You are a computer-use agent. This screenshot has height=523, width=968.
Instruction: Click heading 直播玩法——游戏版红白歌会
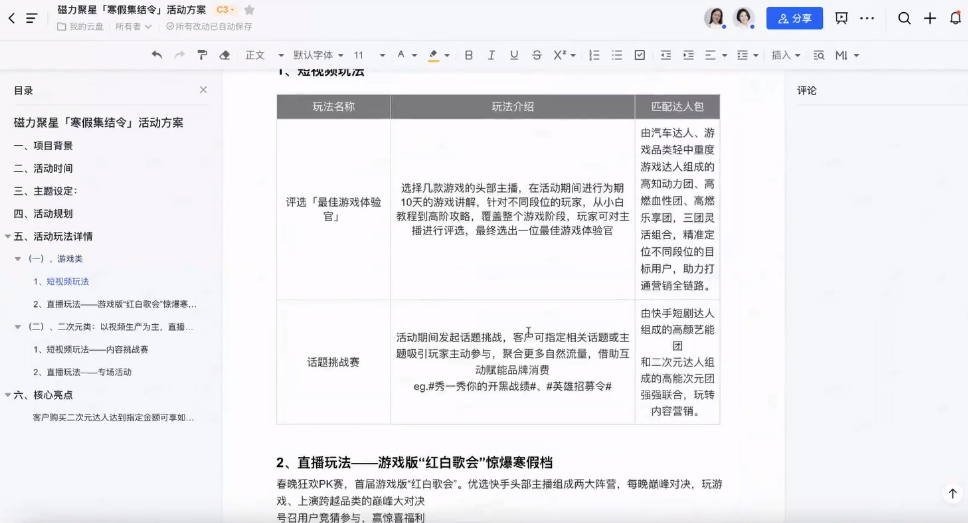coord(414,462)
